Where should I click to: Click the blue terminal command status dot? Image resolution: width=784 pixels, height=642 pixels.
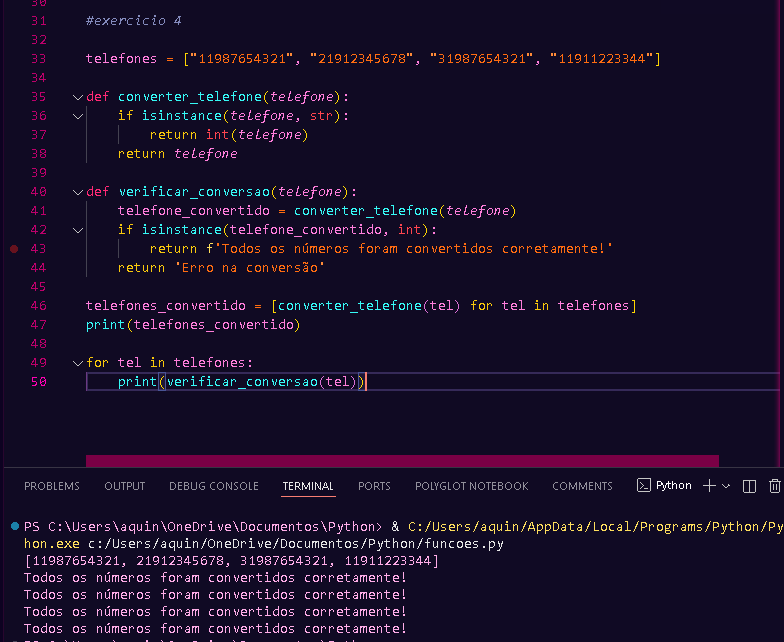coord(15,526)
